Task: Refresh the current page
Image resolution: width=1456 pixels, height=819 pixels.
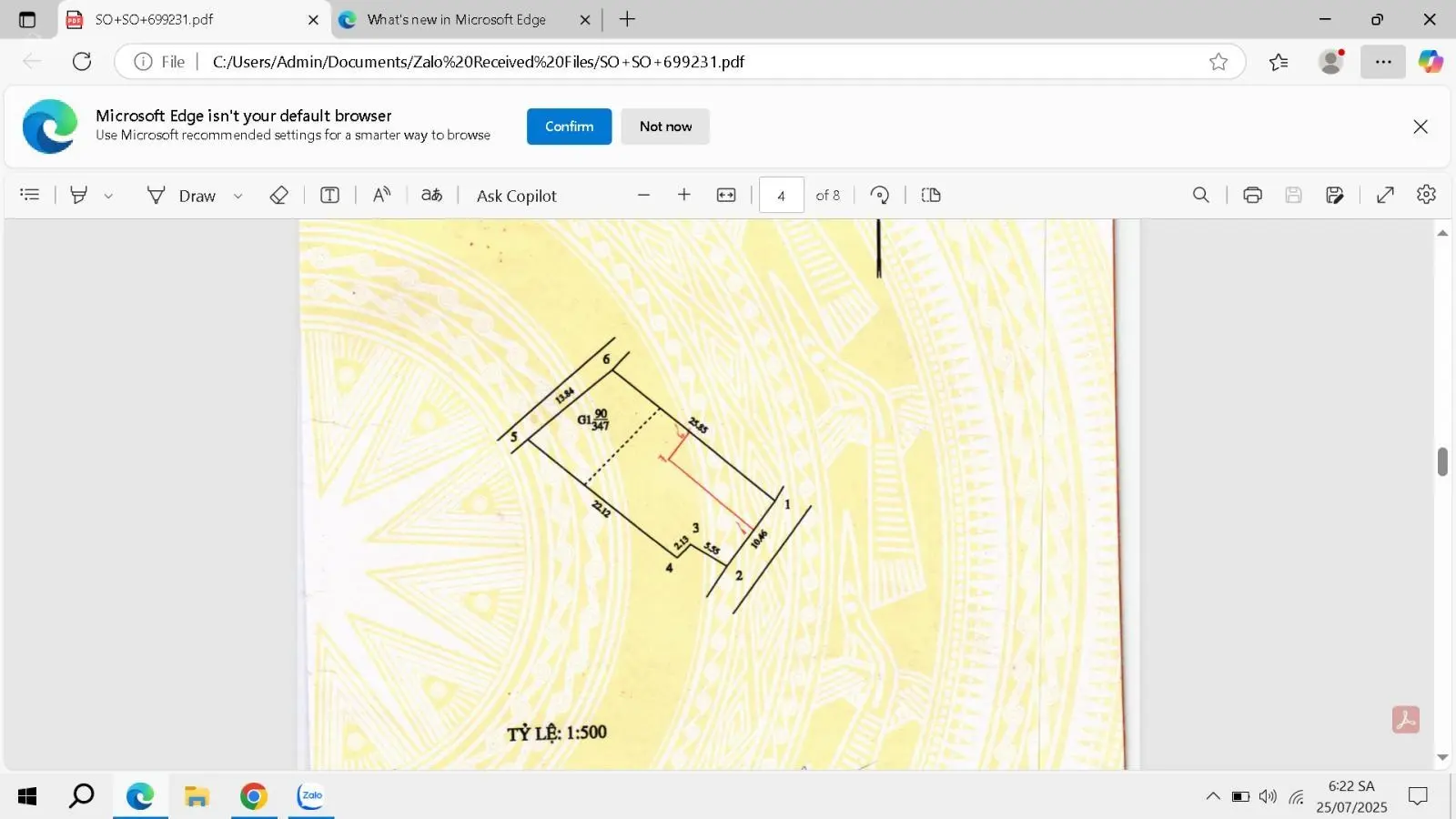Action: (82, 61)
